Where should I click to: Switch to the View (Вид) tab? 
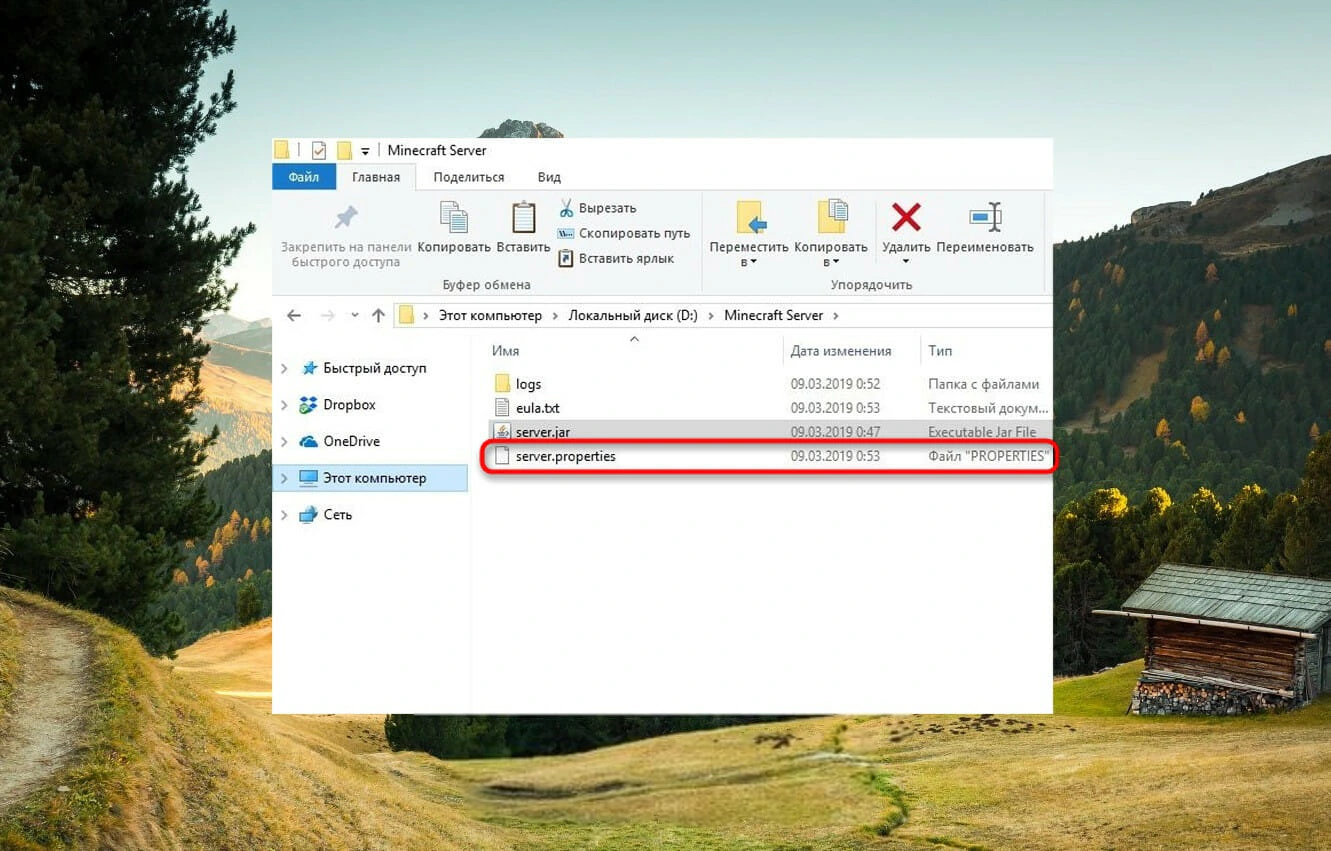(549, 177)
